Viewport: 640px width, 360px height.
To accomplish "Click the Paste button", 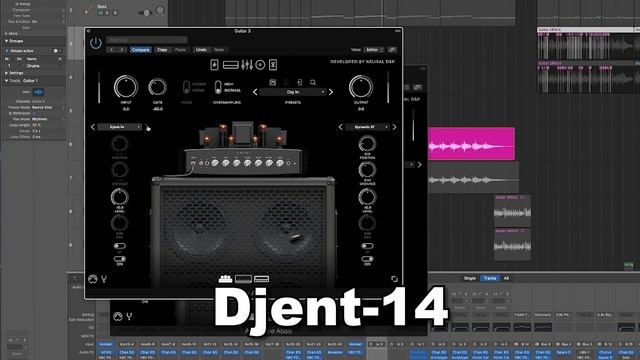I will [180, 50].
